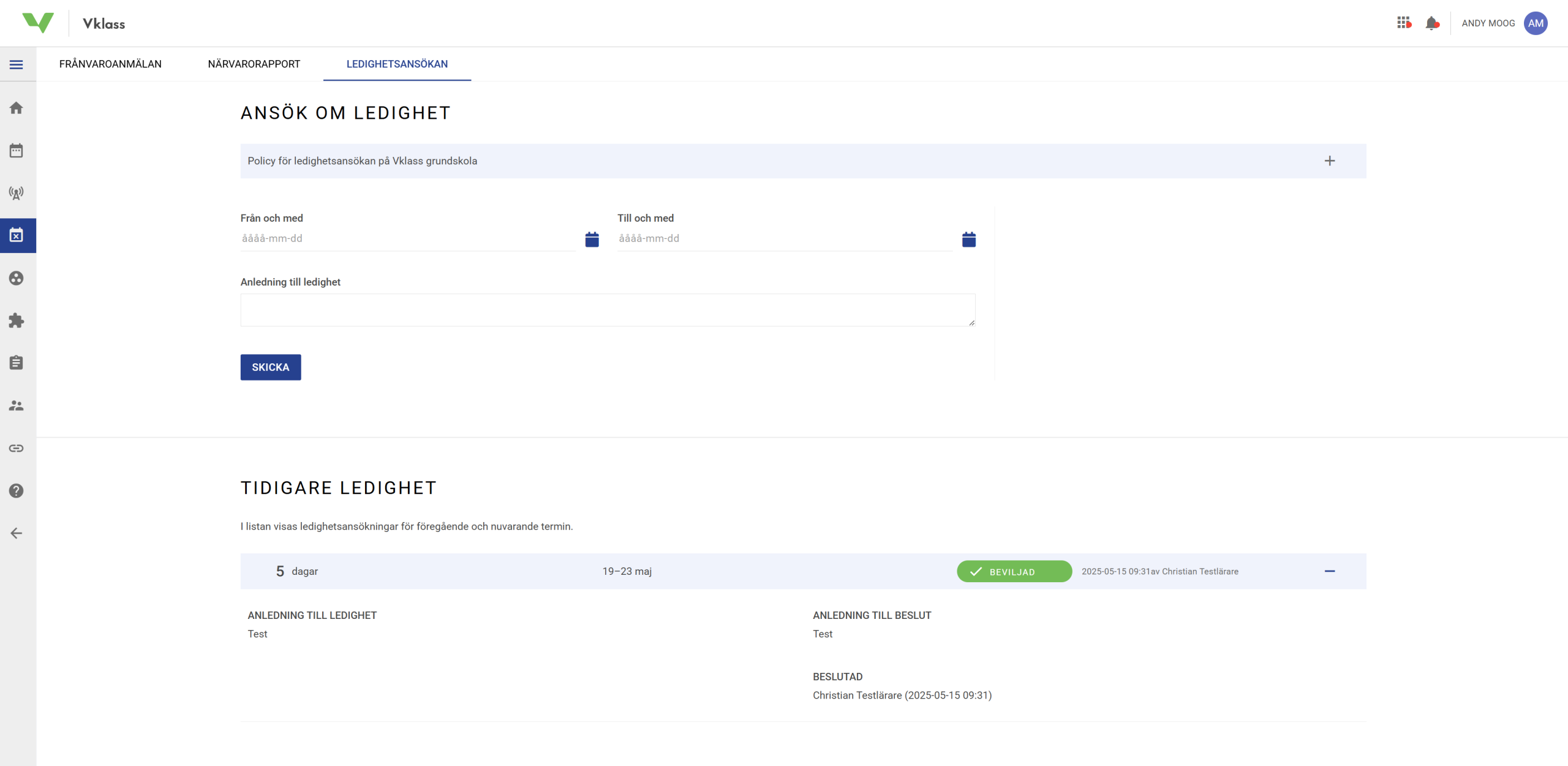Screen dimensions: 1568x766
Task: Open the 'Från och med' date picker
Action: 592,240
